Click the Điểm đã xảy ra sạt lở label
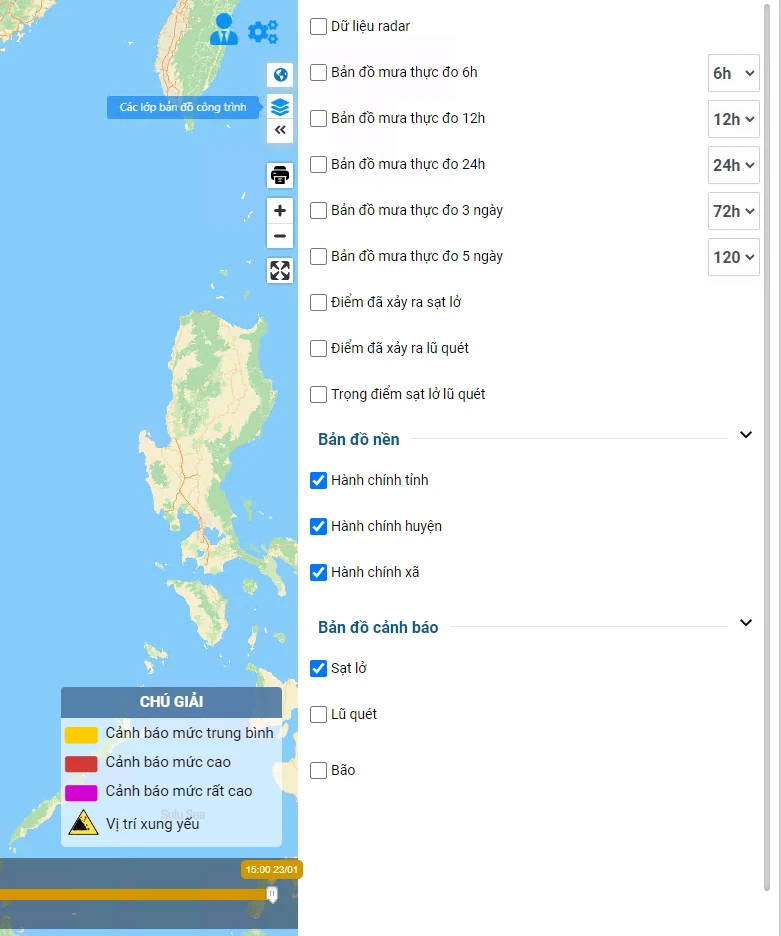The image size is (781, 936). [396, 302]
